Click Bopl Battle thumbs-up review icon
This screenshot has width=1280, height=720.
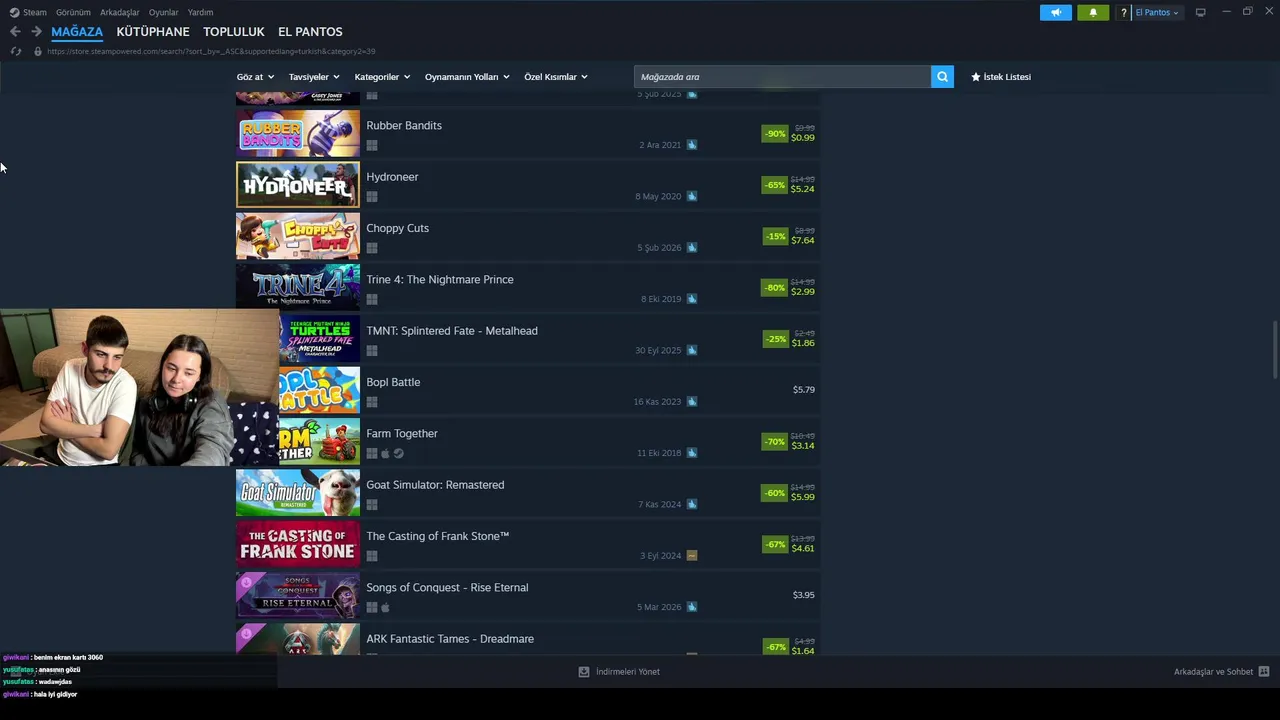692,402
